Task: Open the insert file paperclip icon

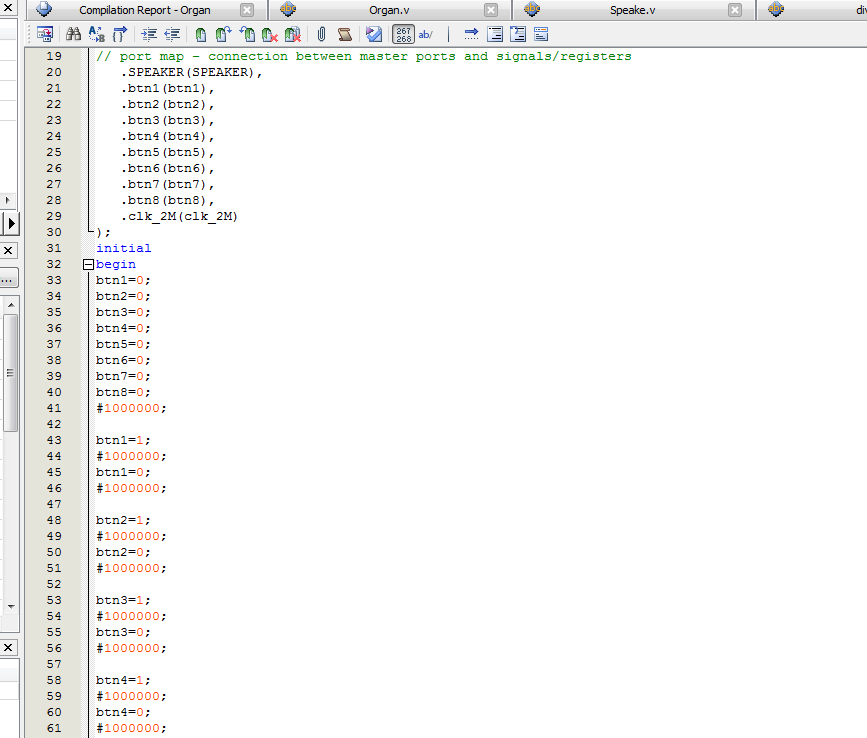Action: [322, 34]
